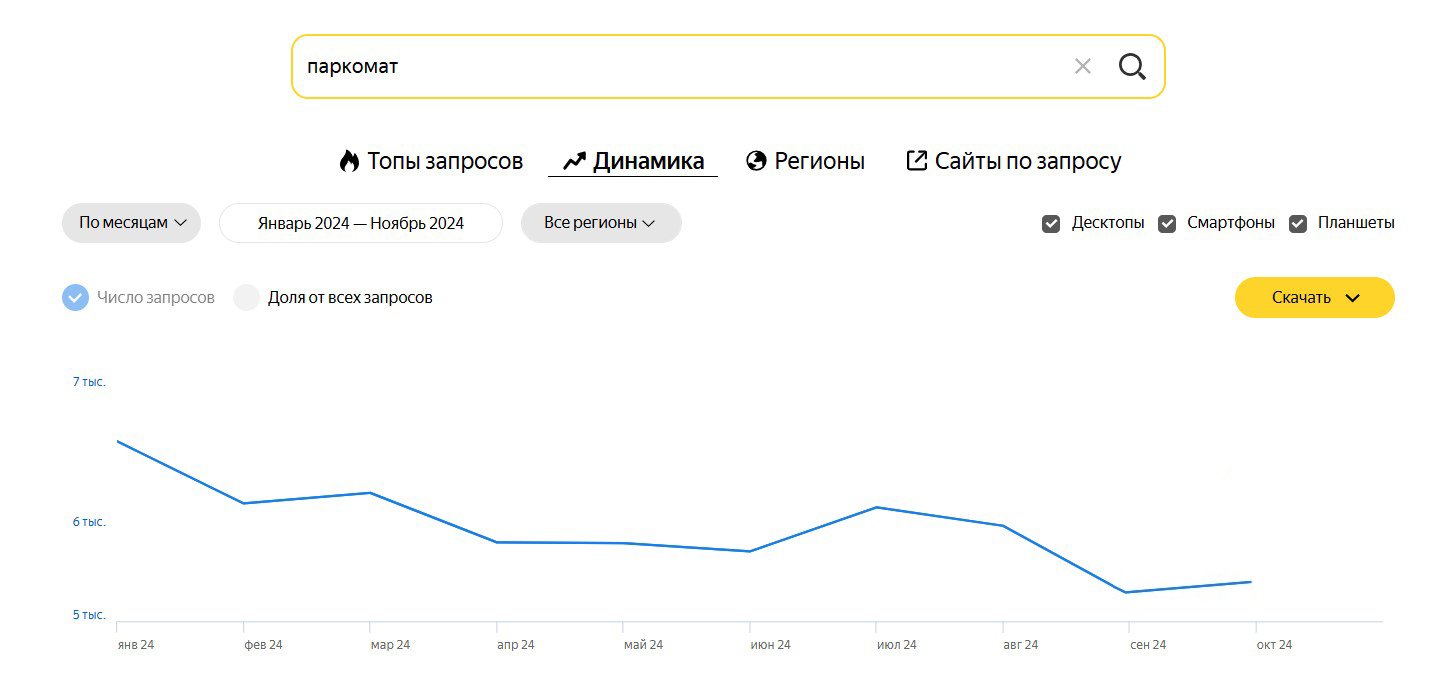Open the date range Январь 2024 — Ноябрь 2024
The height and width of the screenshot is (681, 1455).
(x=360, y=223)
